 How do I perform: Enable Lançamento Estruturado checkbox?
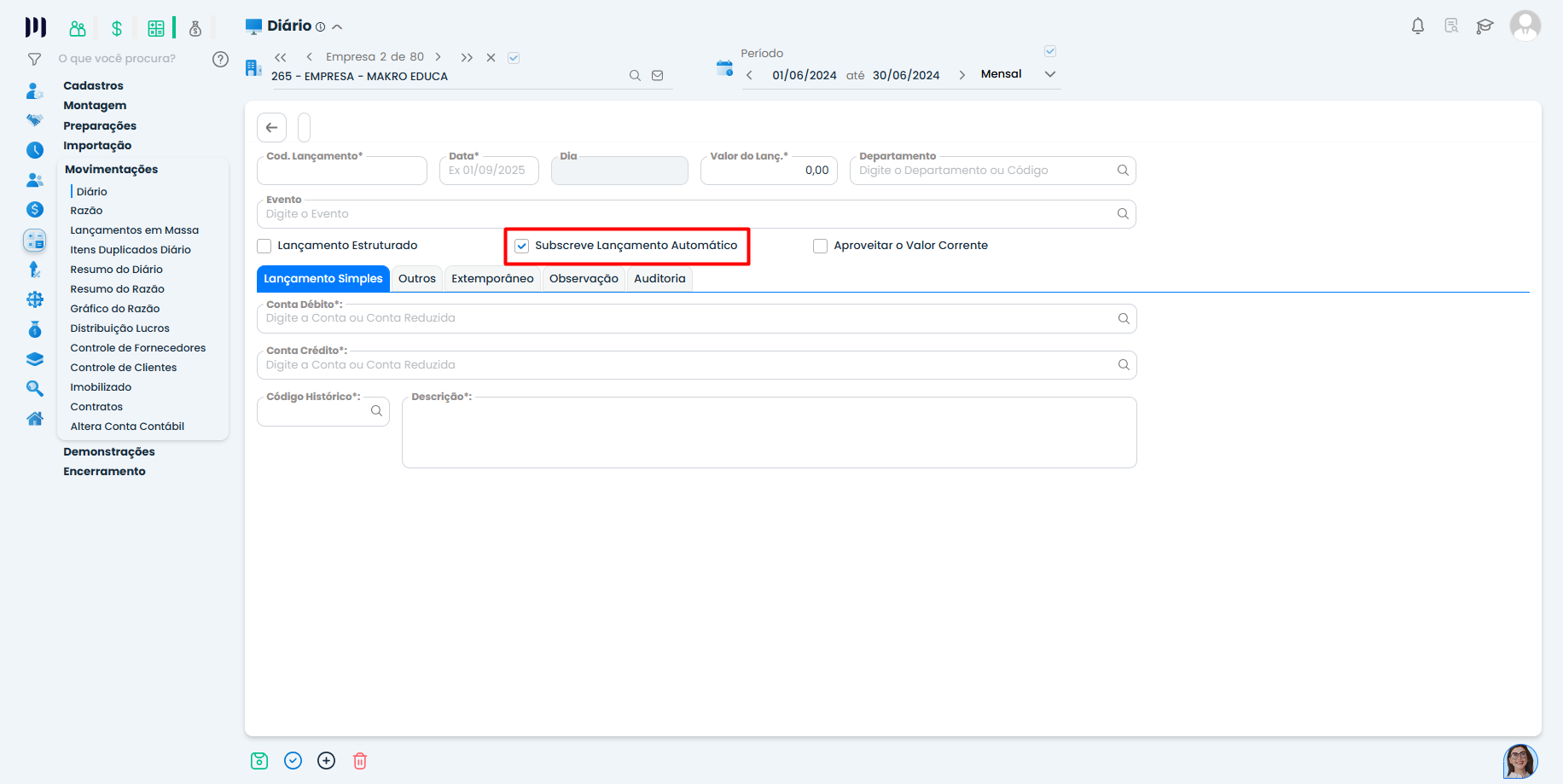[264, 247]
